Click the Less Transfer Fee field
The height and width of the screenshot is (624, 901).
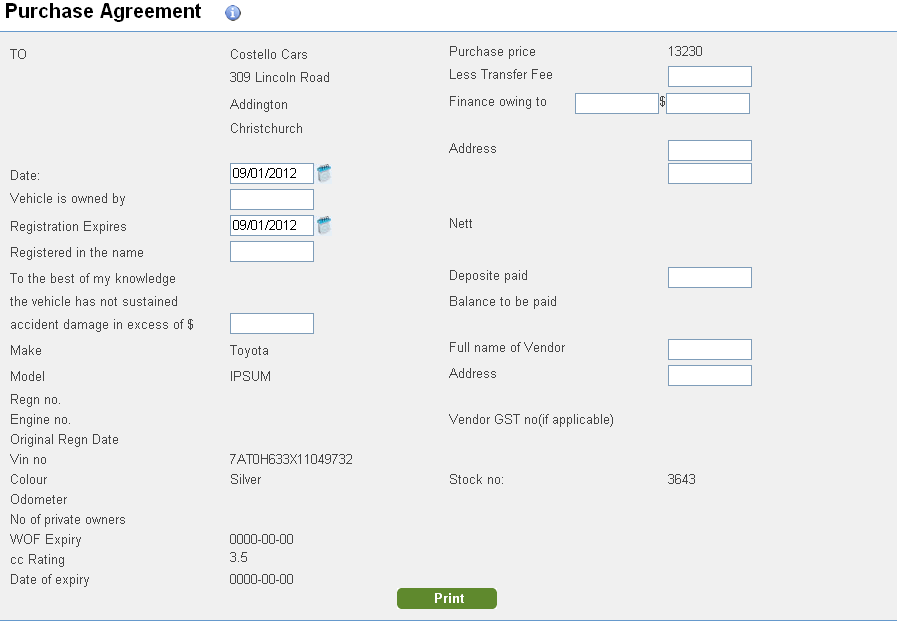click(710, 76)
